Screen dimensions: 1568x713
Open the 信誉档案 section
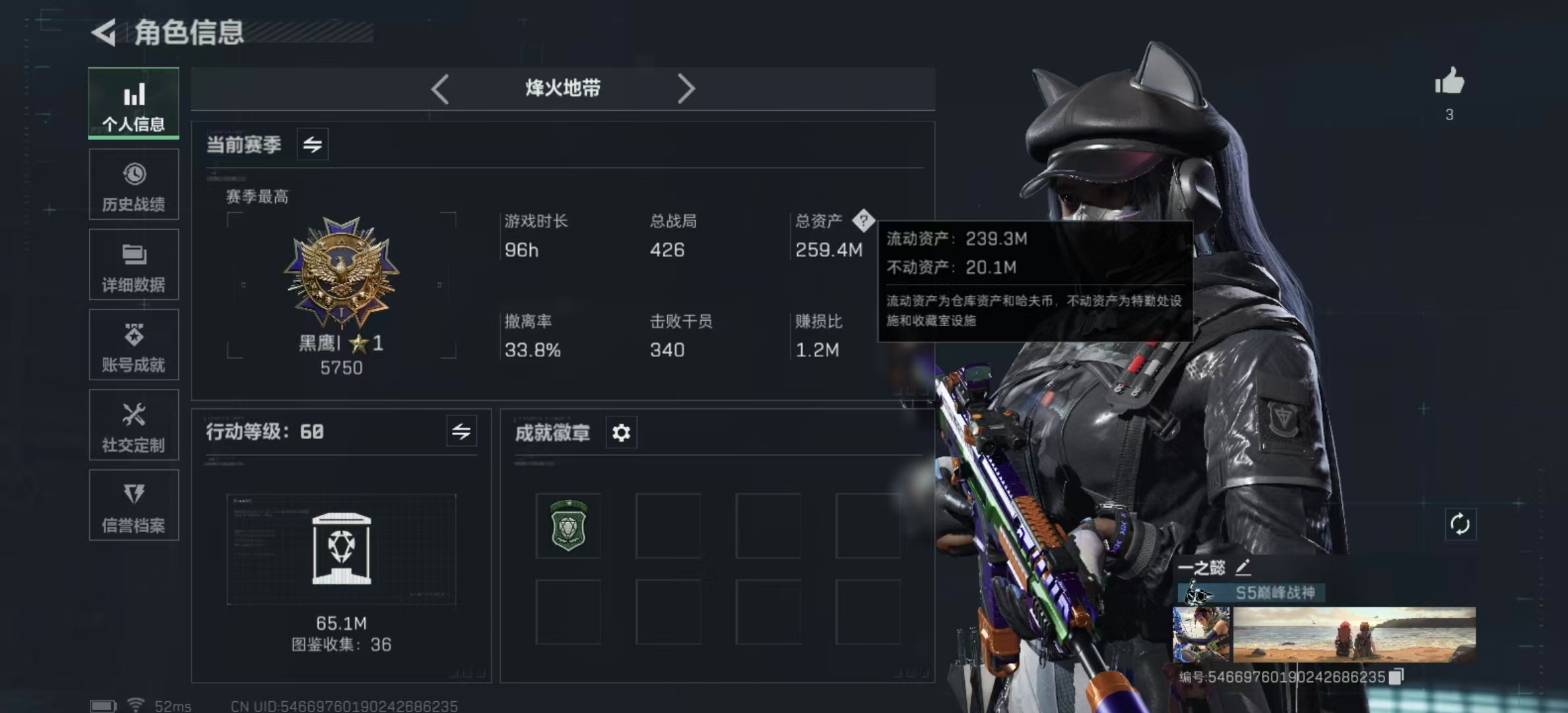click(x=134, y=505)
